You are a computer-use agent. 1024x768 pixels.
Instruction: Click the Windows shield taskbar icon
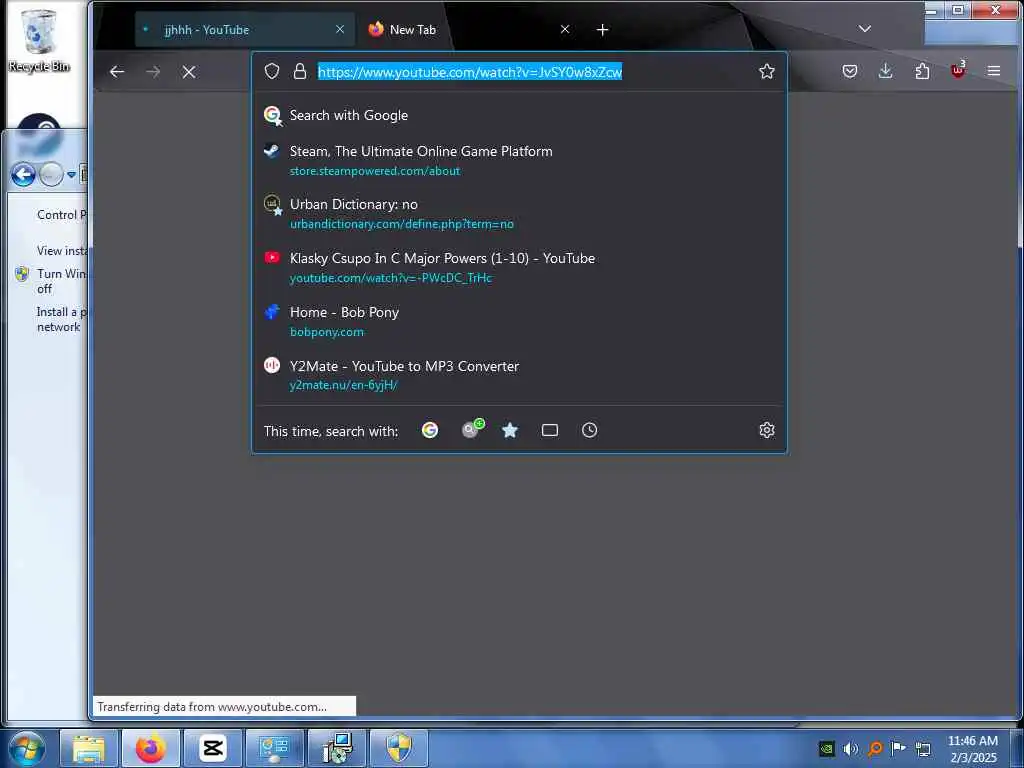tap(399, 748)
